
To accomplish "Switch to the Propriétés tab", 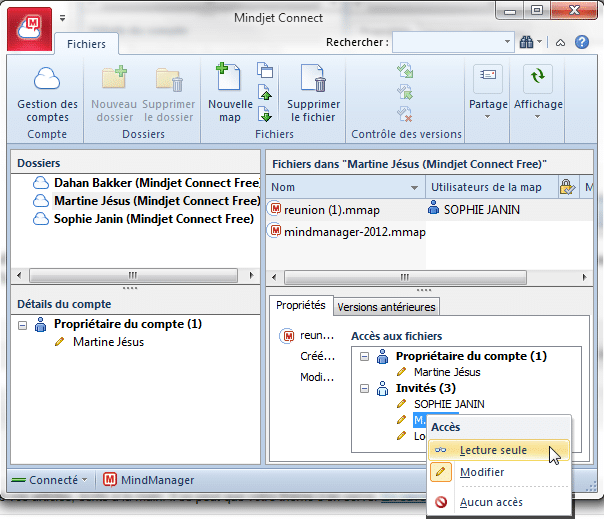I will tap(300, 305).
